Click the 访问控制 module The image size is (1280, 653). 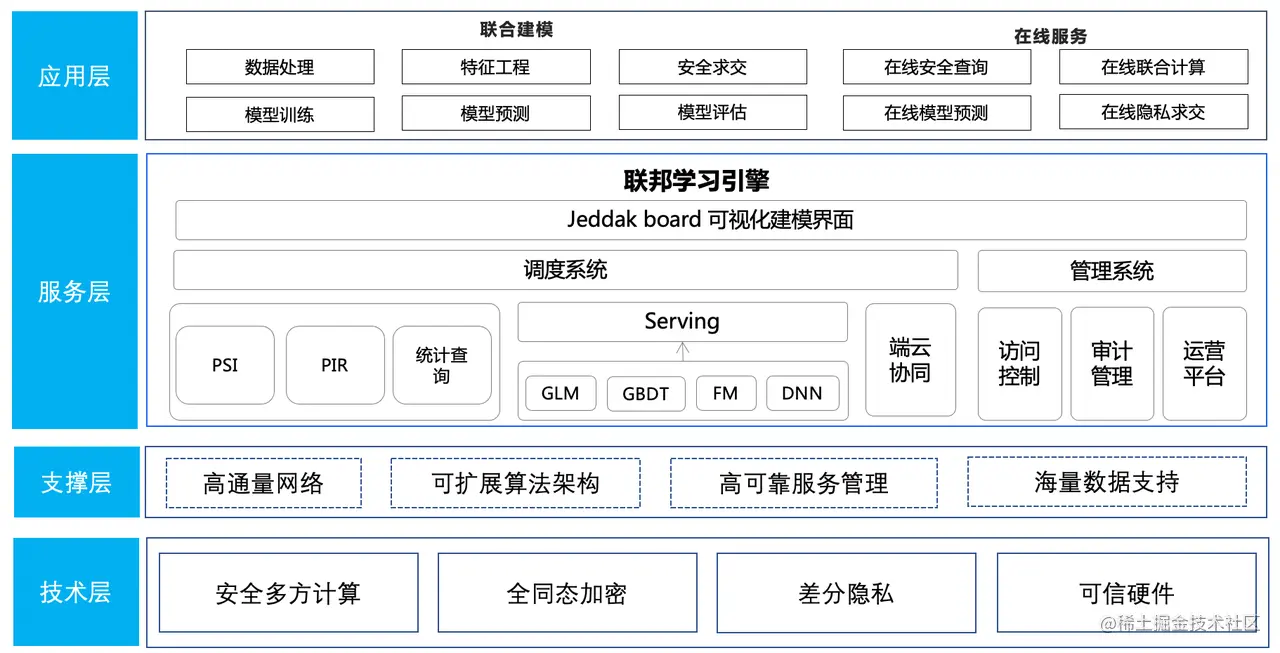coord(1019,362)
